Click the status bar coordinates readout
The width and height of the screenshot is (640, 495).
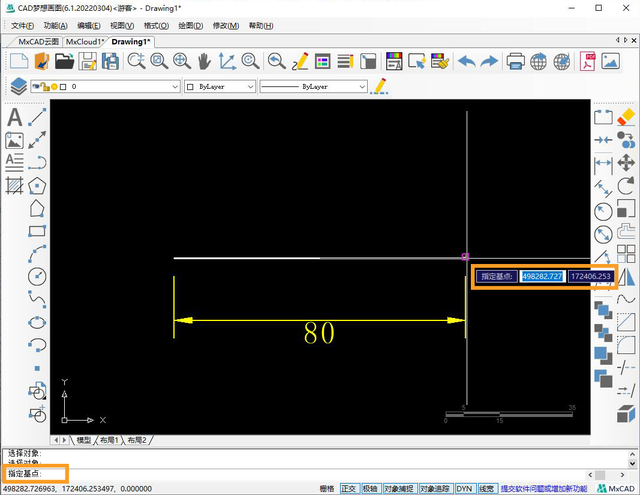click(77, 488)
